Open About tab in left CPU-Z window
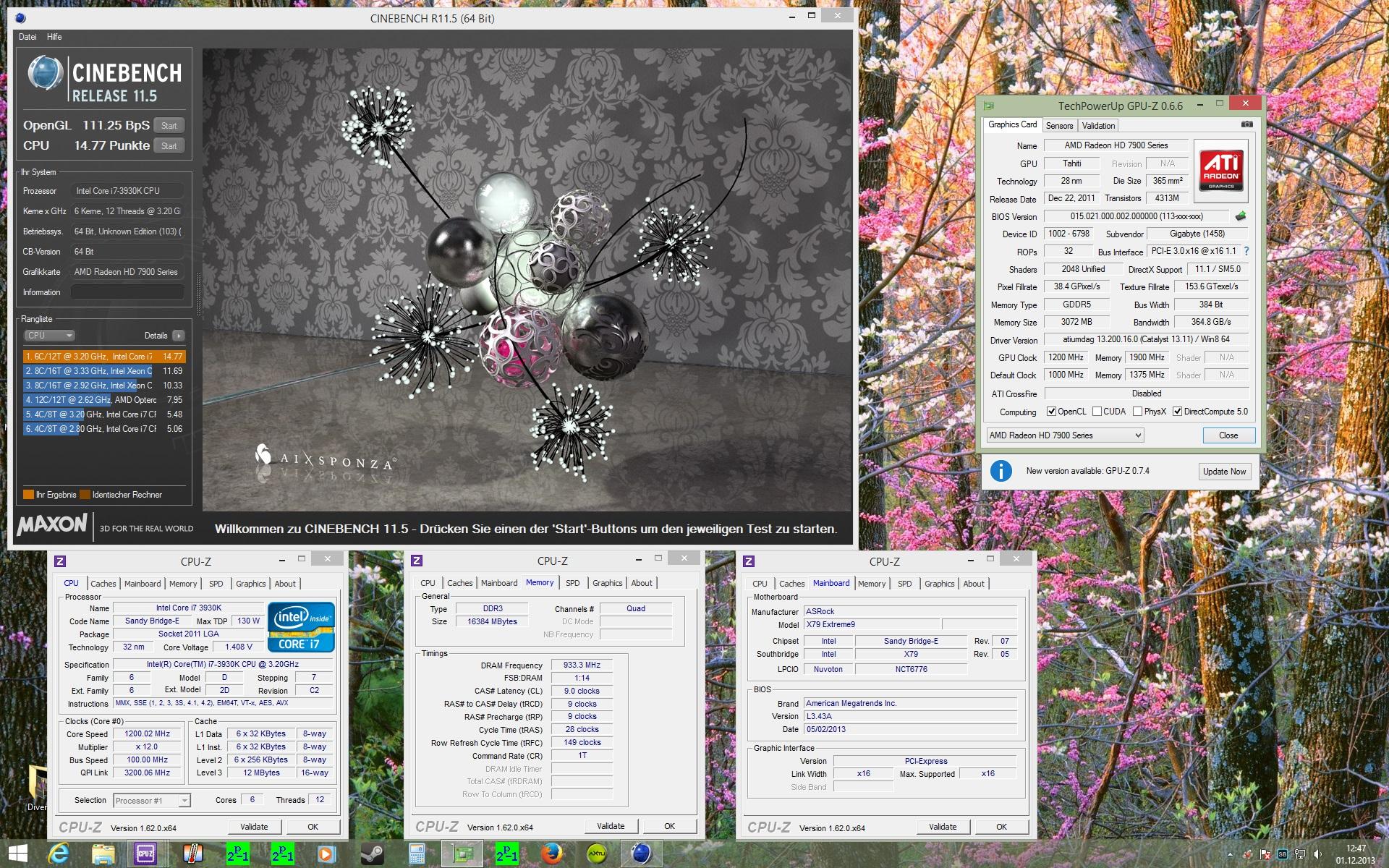Viewport: 1389px width, 868px height. coord(285,584)
